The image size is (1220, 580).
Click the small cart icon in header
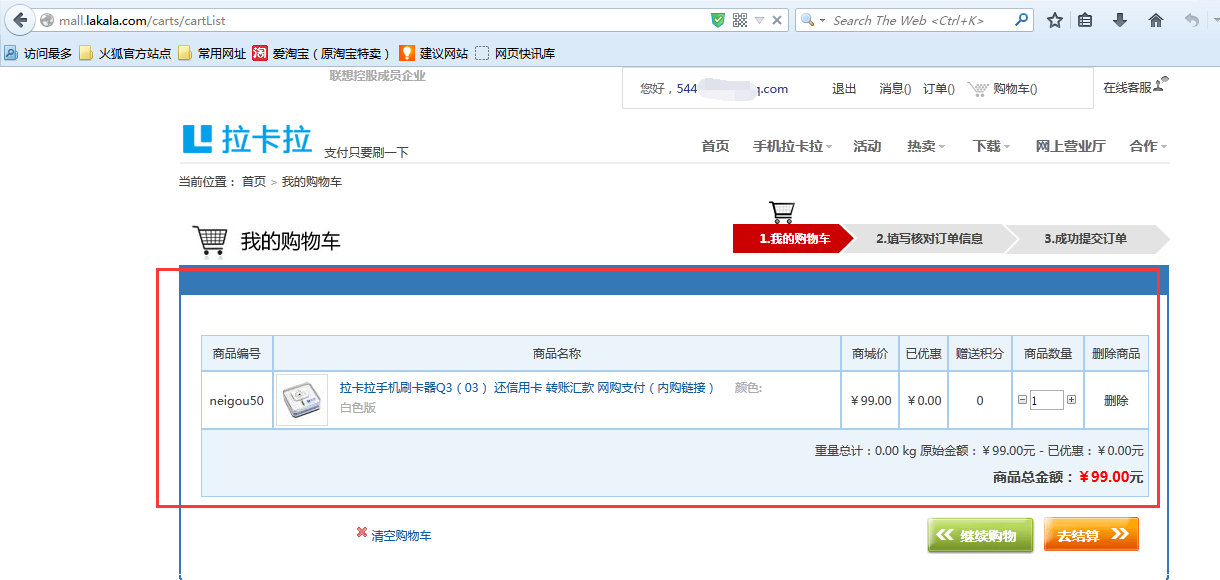coord(977,89)
